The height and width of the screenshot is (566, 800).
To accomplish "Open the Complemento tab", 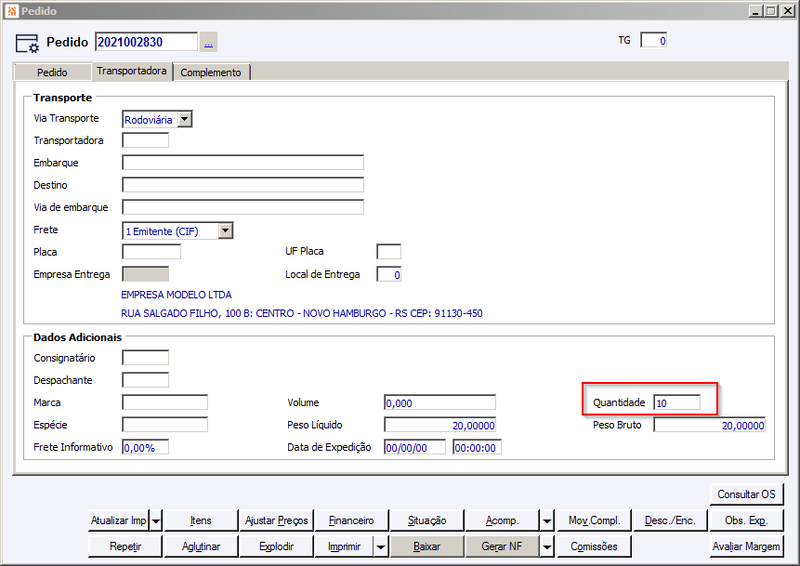I will click(211, 72).
